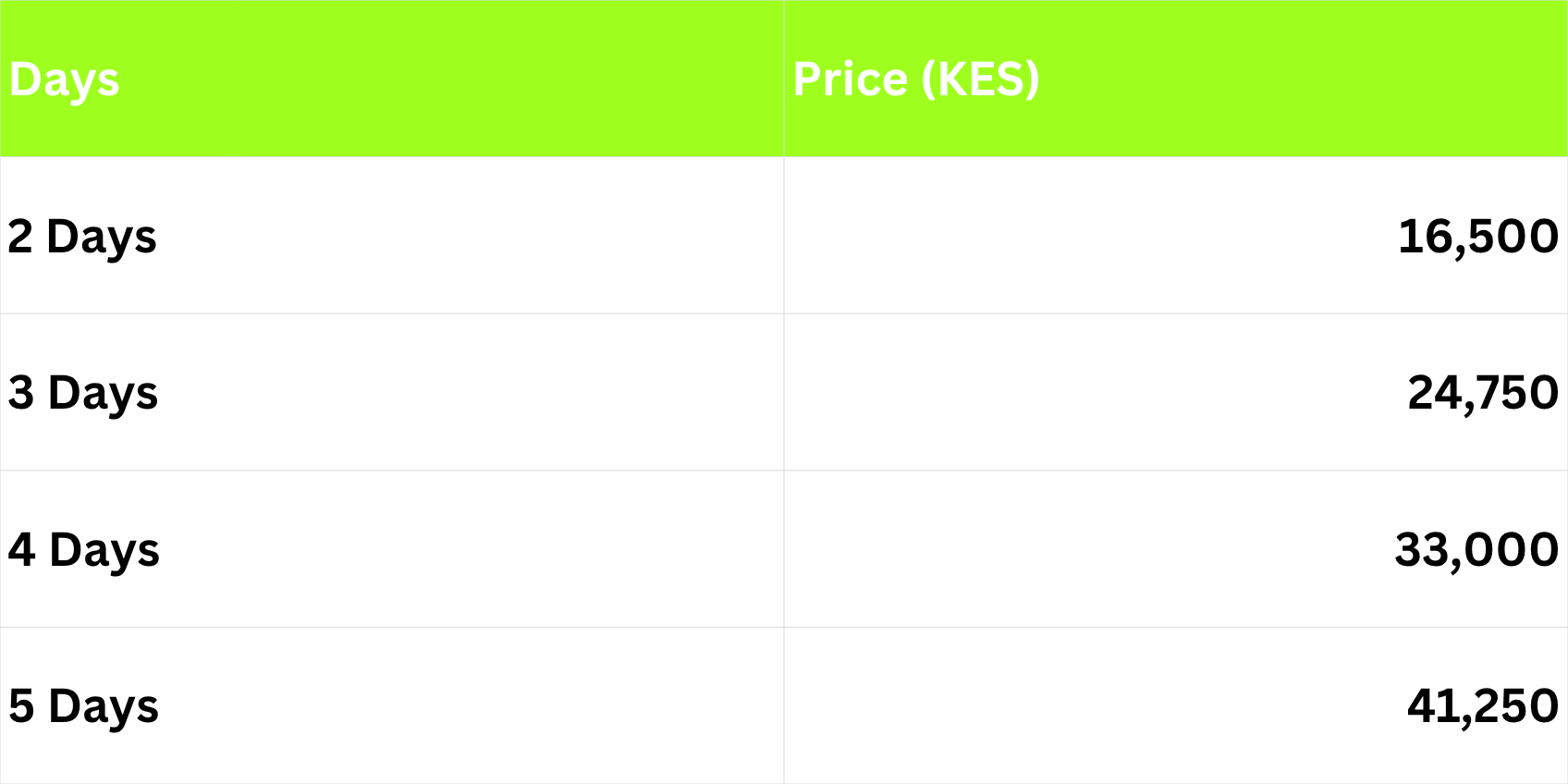Viewport: 1568px width, 784px height.
Task: Click the 24,750 price value
Action: (x=1482, y=393)
